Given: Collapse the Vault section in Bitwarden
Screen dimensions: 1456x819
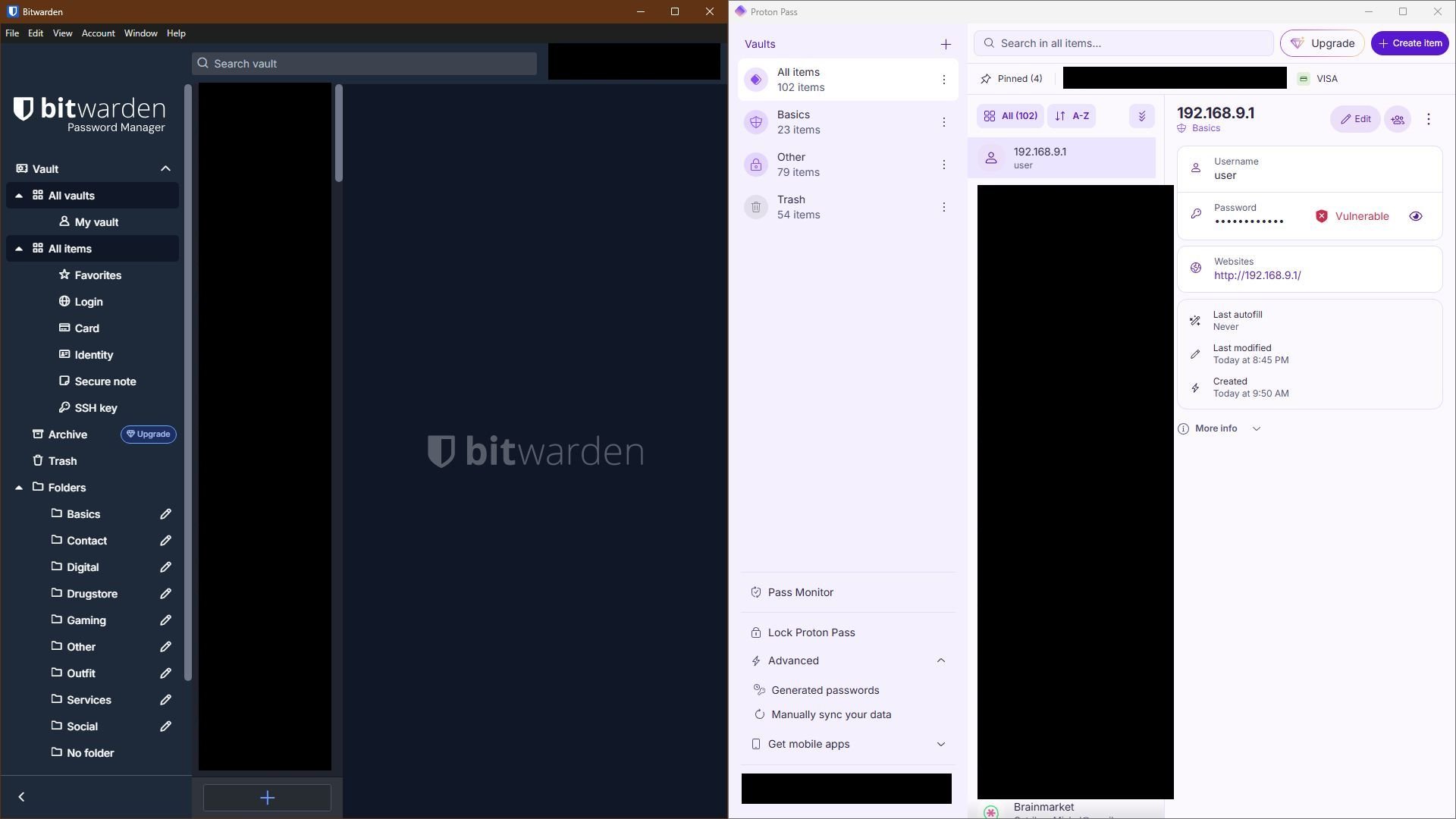Looking at the screenshot, I should (165, 169).
